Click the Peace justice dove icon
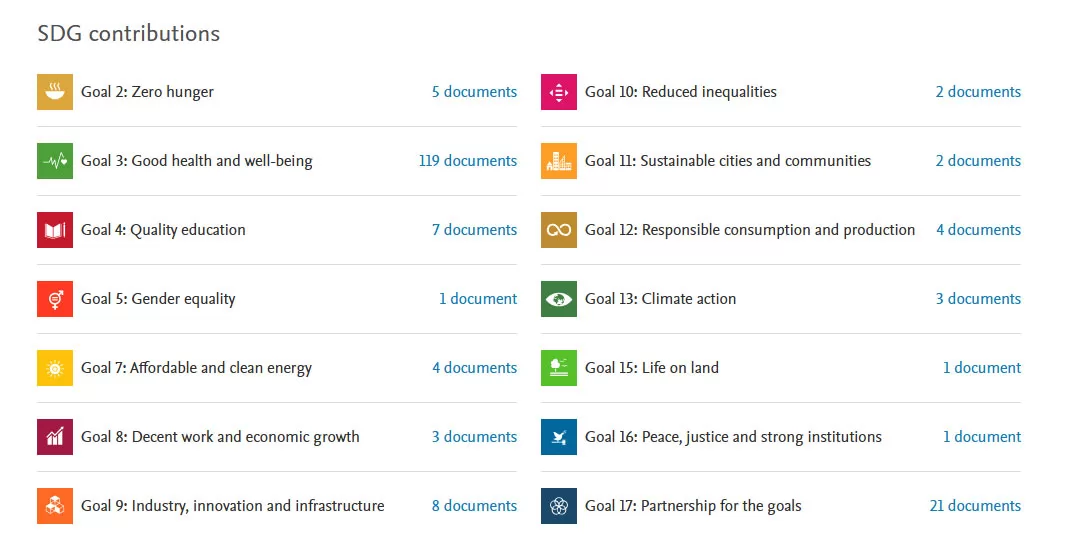The height and width of the screenshot is (553, 1066). (559, 437)
